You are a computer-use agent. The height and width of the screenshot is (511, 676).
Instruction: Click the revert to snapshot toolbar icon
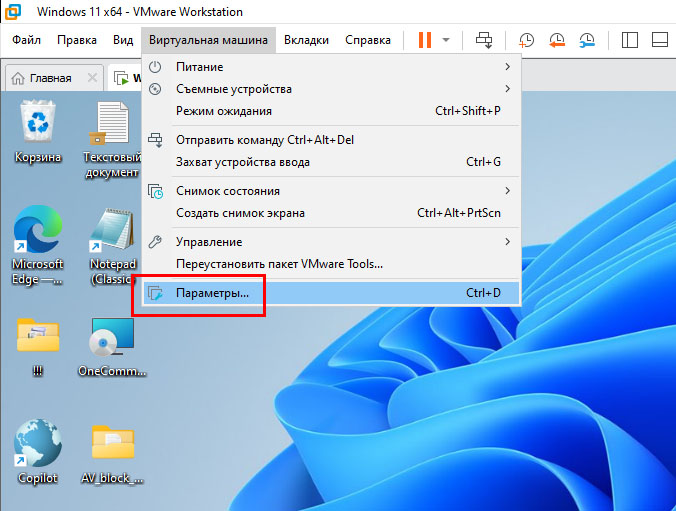pyautogui.click(x=557, y=40)
